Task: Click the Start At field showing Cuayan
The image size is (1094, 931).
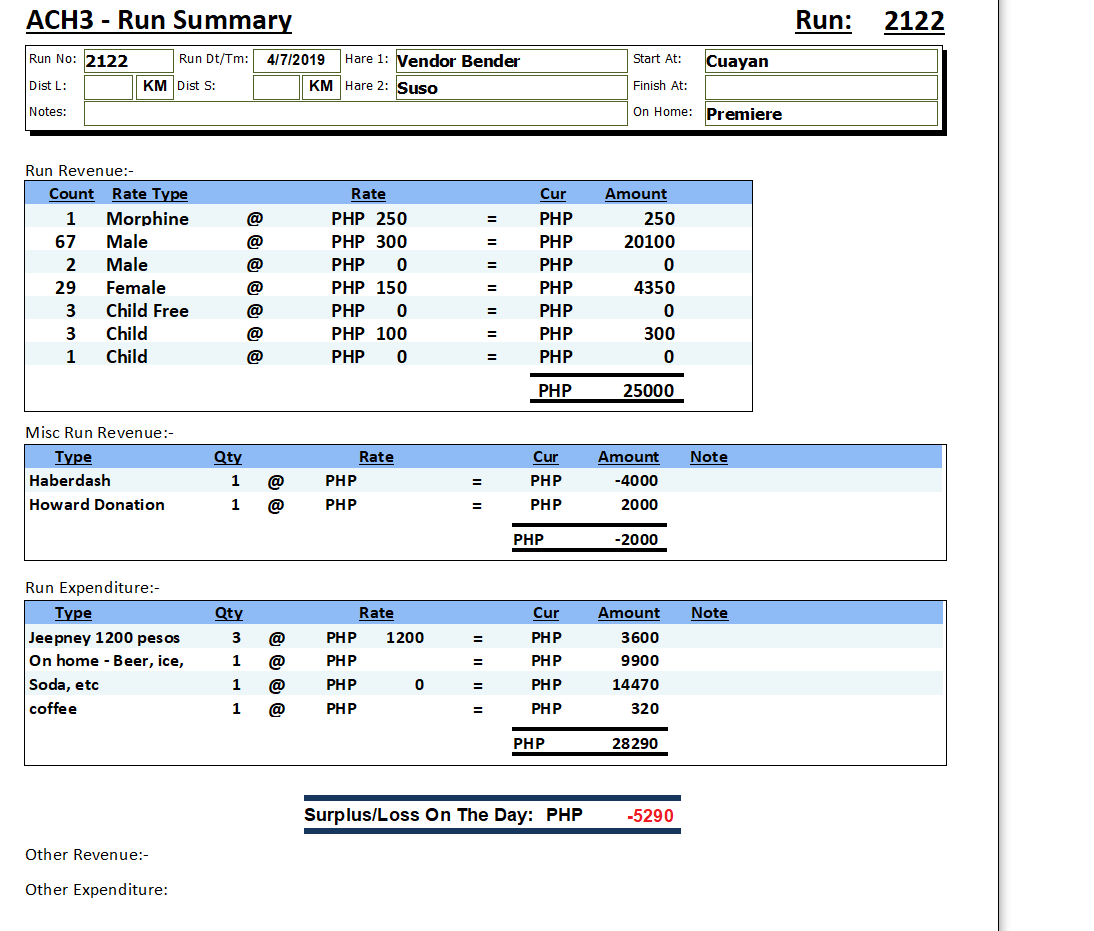Action: click(x=820, y=61)
